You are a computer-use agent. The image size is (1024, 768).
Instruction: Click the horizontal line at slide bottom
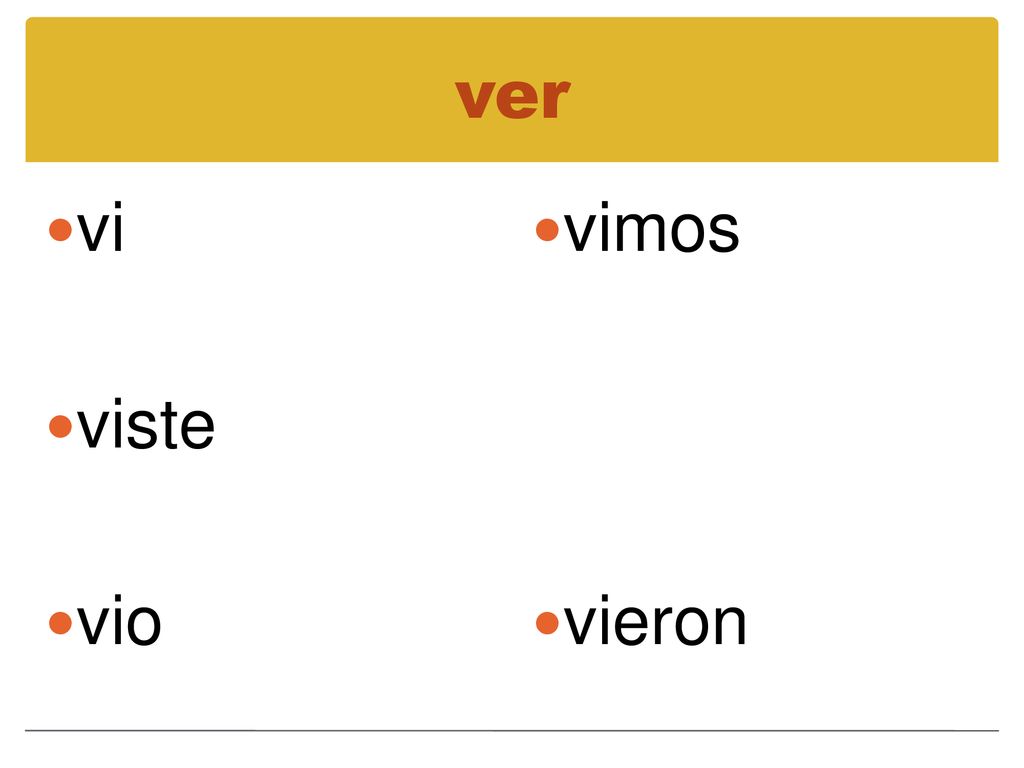tap(512, 730)
